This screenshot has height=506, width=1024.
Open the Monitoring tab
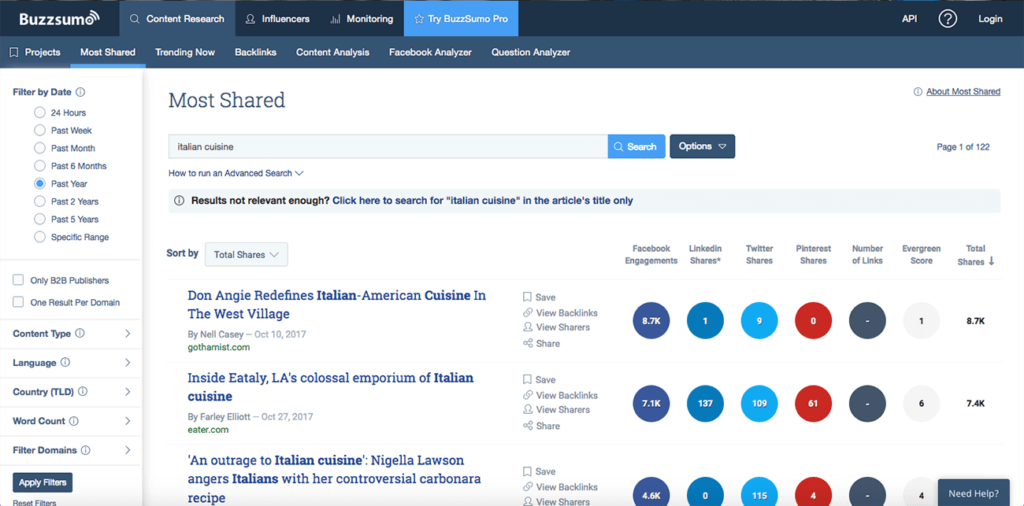[362, 19]
